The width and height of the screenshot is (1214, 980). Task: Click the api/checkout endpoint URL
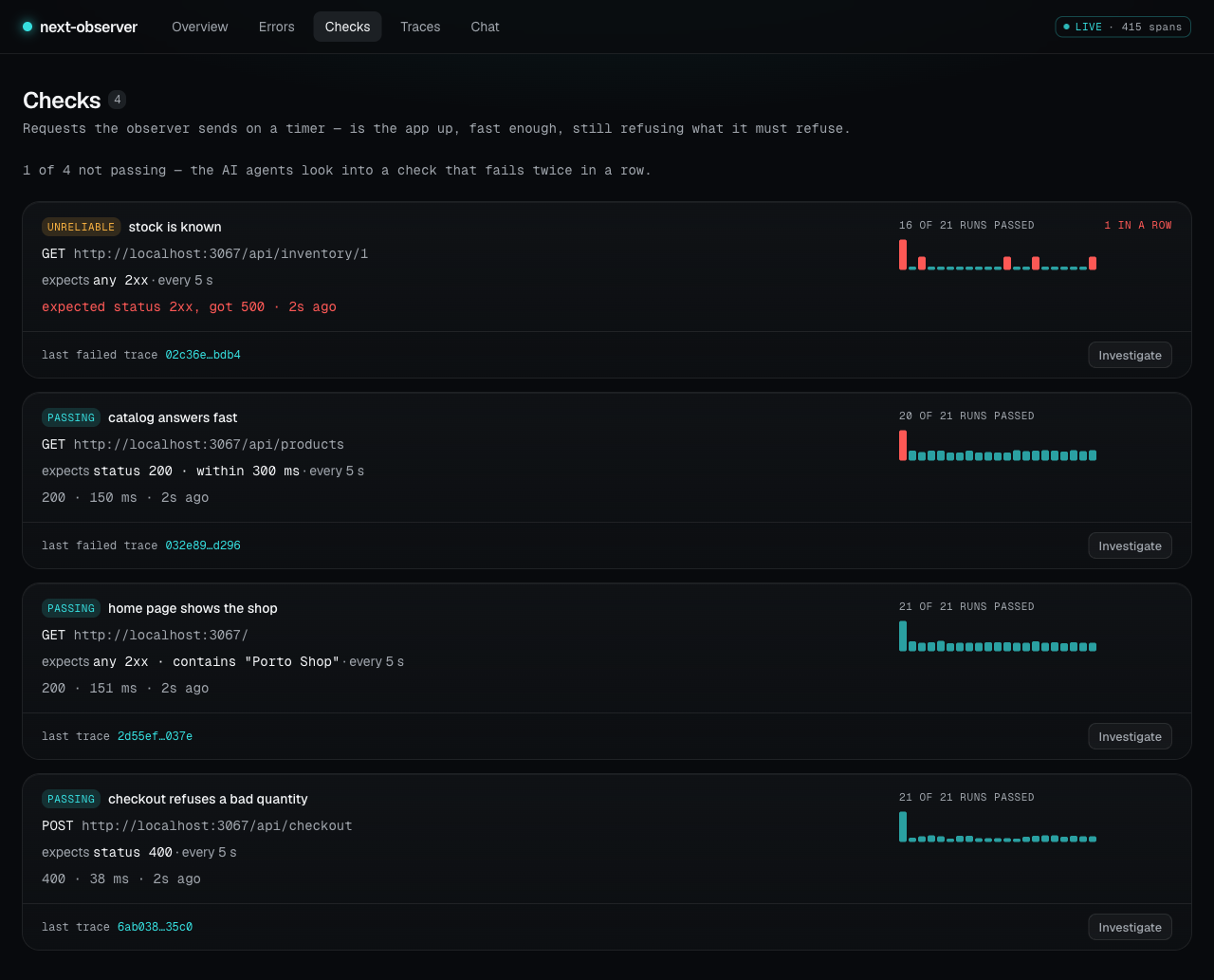[x=217, y=825]
